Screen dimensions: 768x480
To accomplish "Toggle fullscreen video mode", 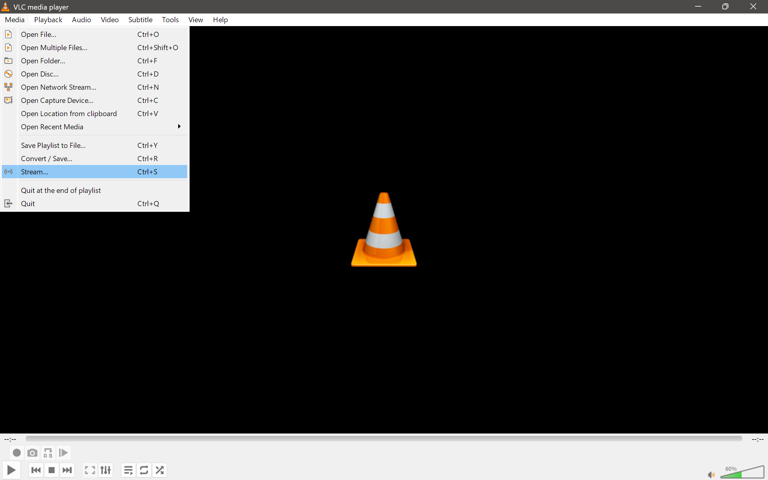I will (90, 470).
